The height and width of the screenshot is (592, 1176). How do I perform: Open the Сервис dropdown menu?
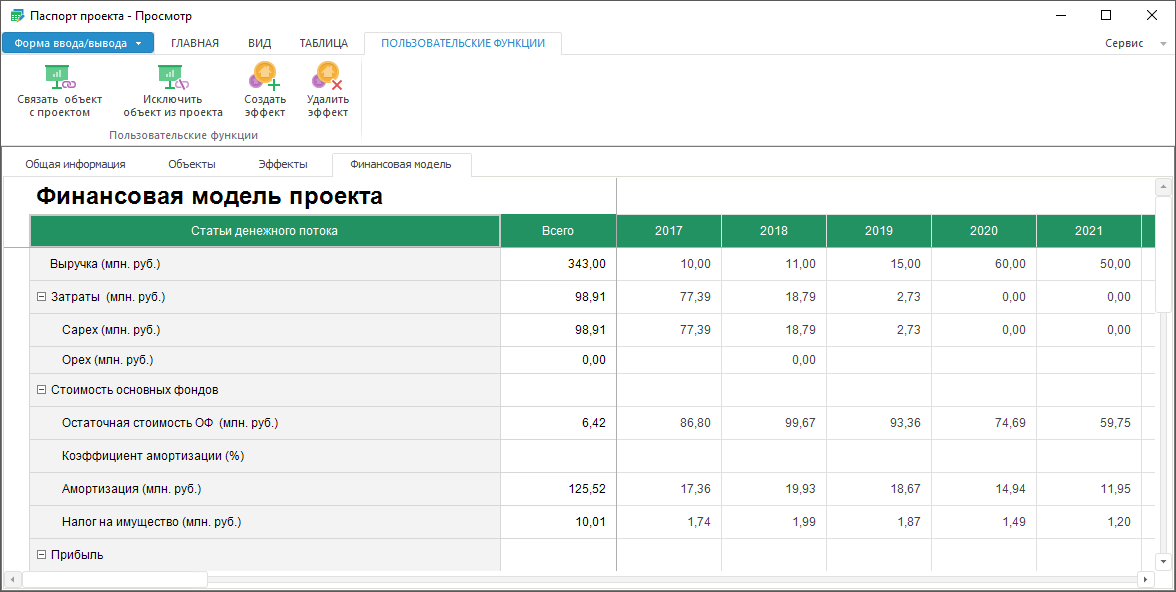[x=1135, y=44]
